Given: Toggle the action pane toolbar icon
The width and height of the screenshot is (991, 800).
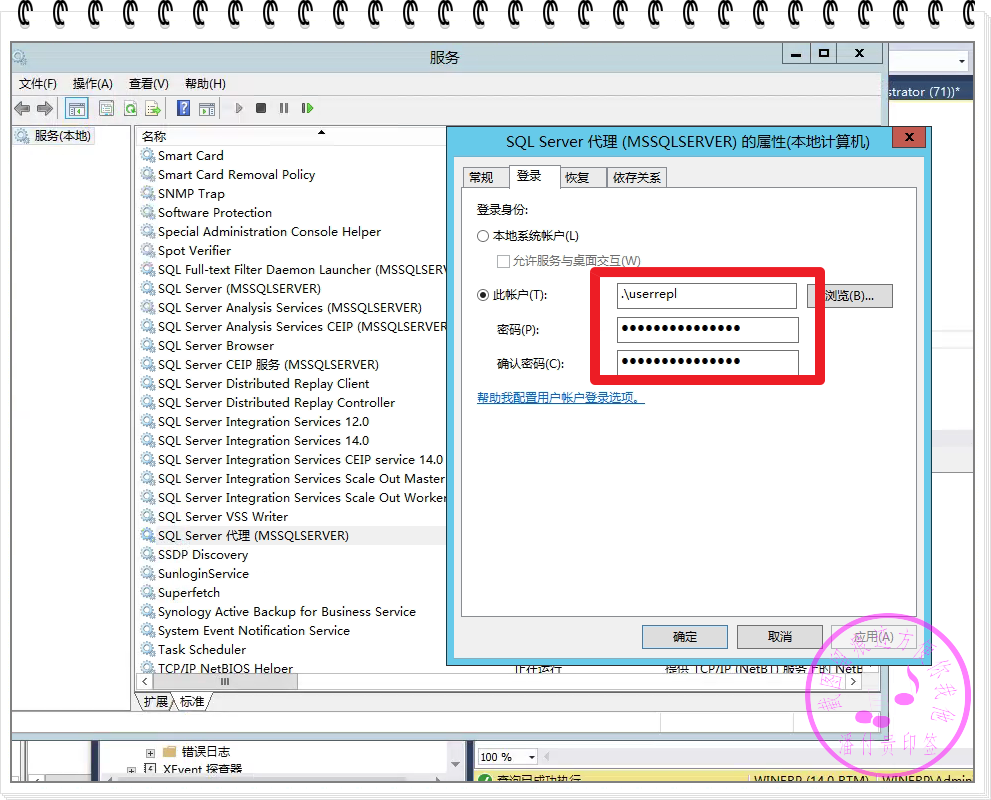Looking at the screenshot, I should click(x=207, y=109).
